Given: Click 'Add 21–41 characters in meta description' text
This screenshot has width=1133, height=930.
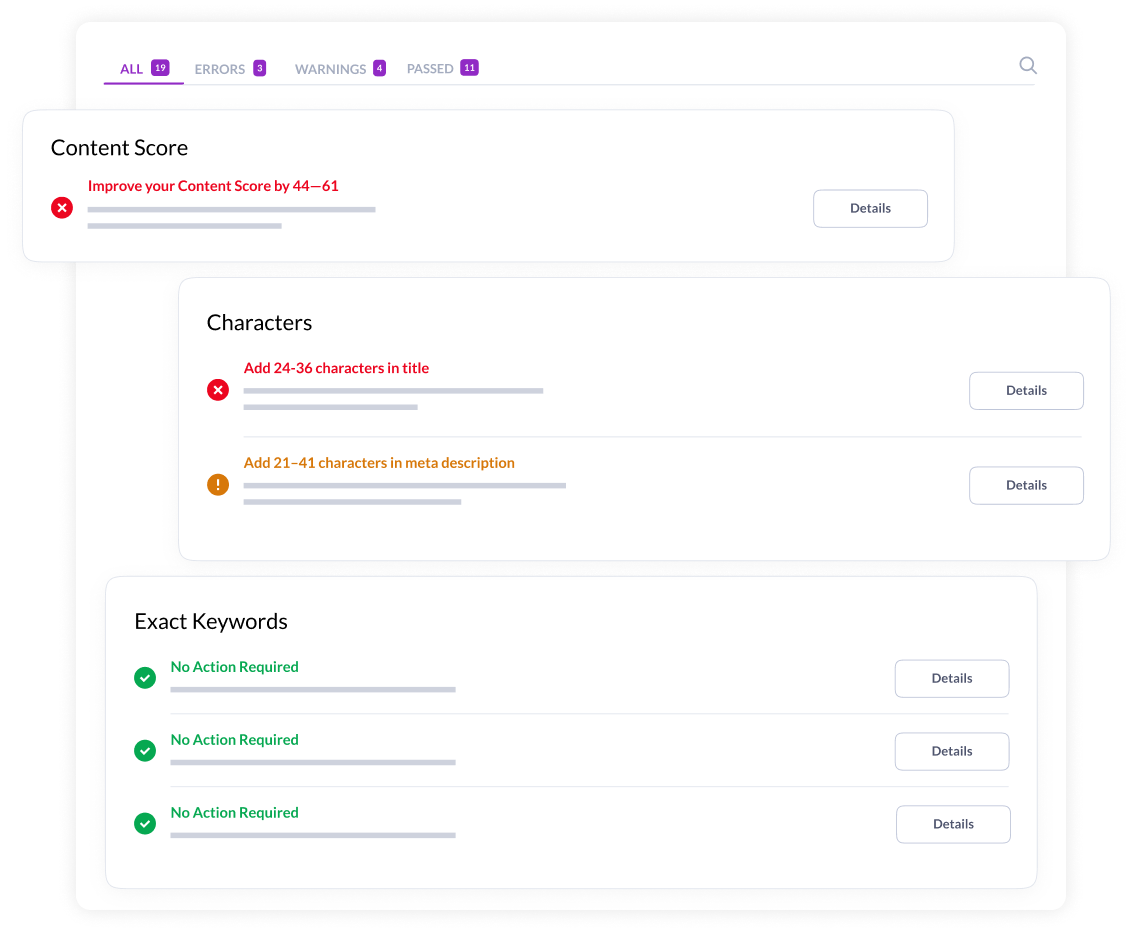Looking at the screenshot, I should coord(379,463).
